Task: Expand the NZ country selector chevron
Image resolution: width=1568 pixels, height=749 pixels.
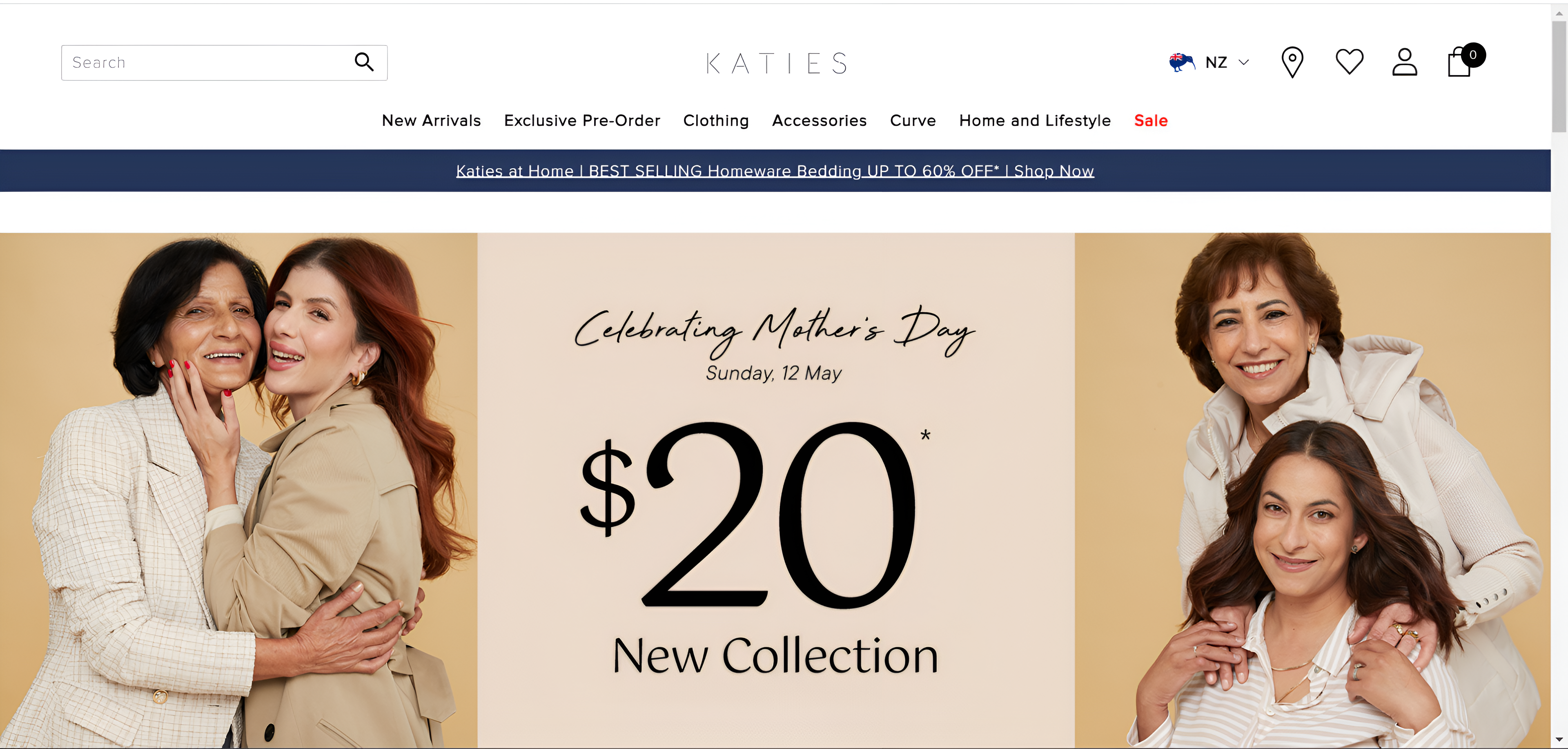Action: tap(1243, 62)
